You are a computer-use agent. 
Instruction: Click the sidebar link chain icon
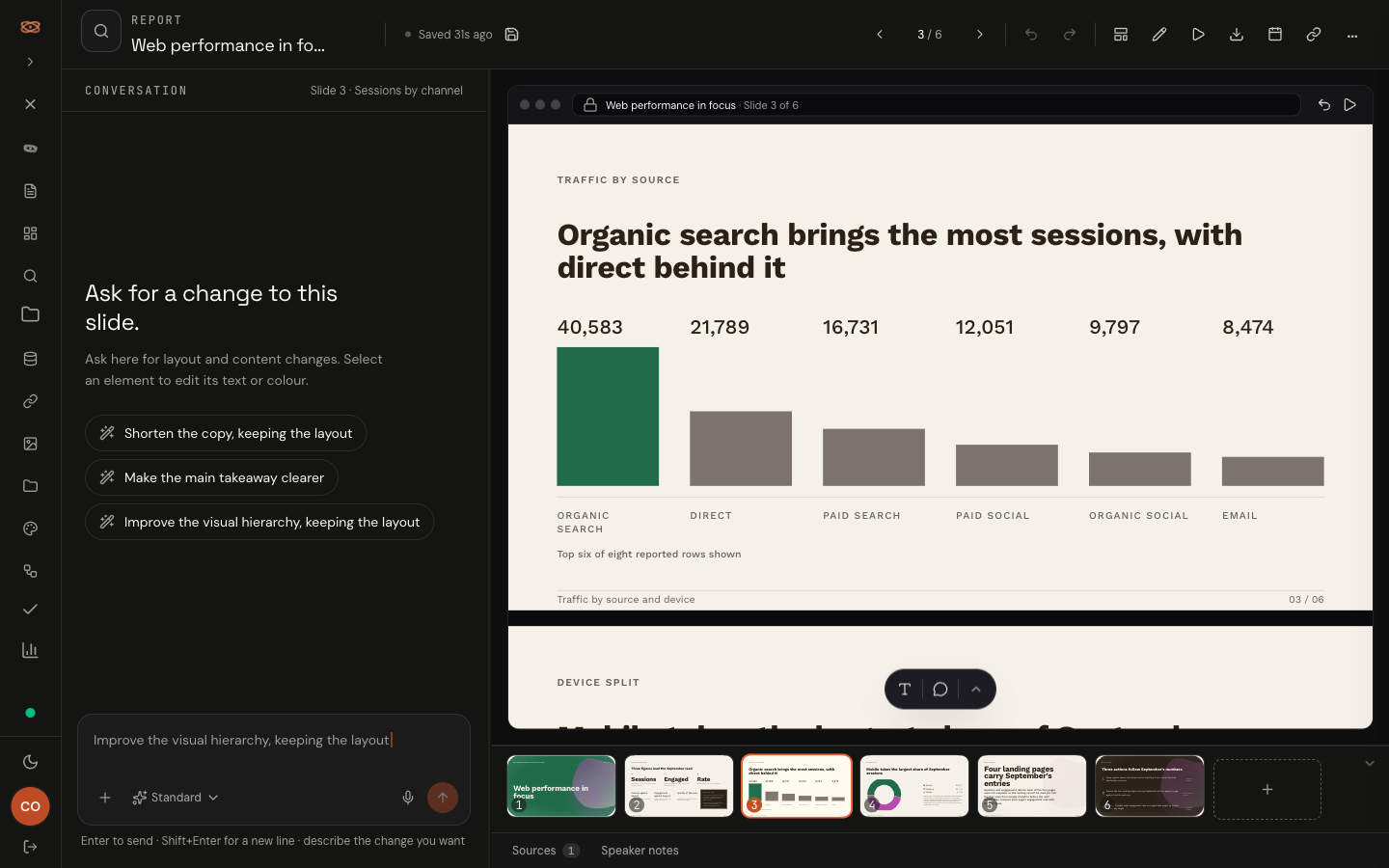[x=30, y=401]
